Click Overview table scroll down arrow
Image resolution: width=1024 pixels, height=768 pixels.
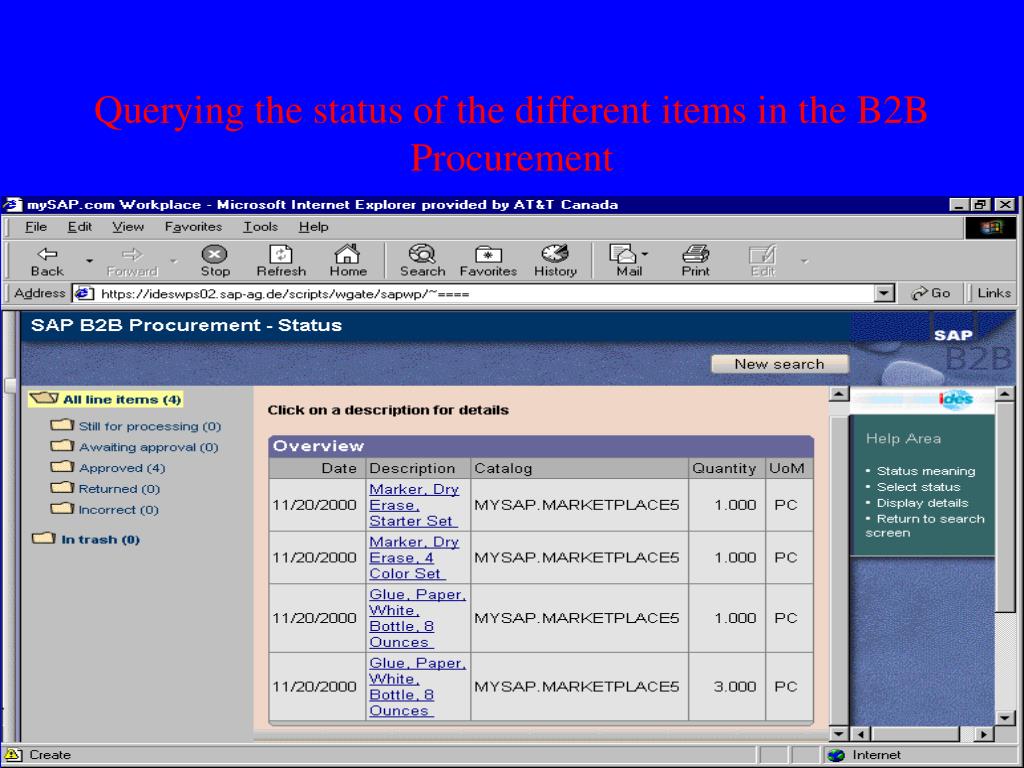coord(839,733)
